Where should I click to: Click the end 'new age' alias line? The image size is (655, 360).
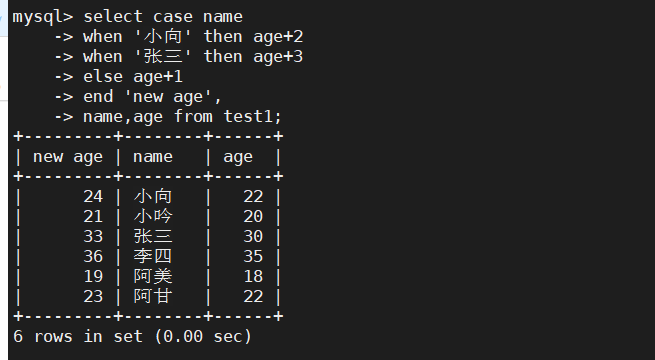click(152, 97)
